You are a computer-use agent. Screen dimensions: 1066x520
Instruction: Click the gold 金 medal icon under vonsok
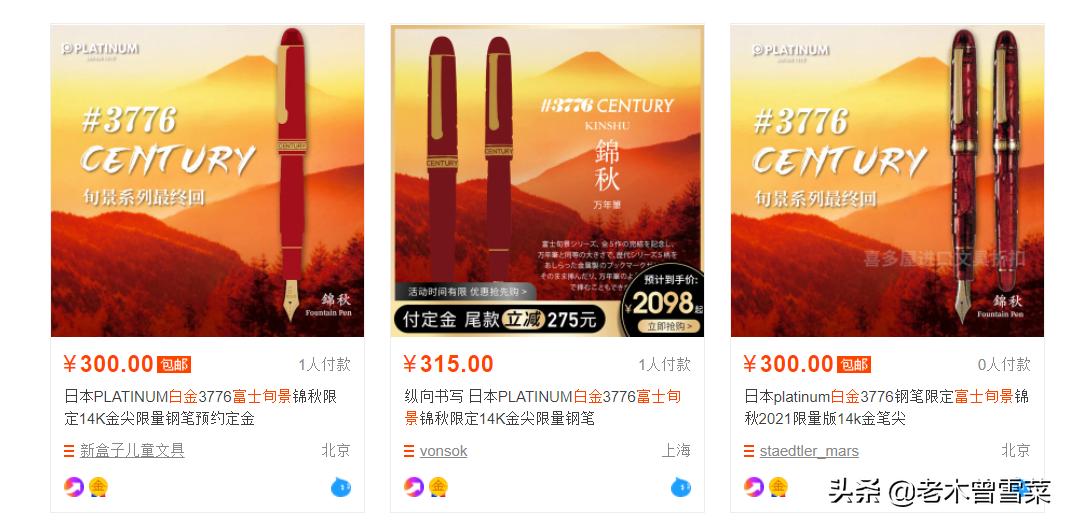tap(438, 487)
